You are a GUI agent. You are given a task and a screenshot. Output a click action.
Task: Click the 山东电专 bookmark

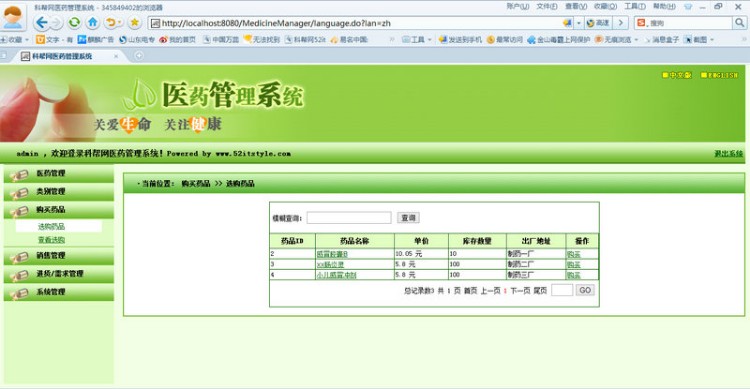[x=137, y=40]
